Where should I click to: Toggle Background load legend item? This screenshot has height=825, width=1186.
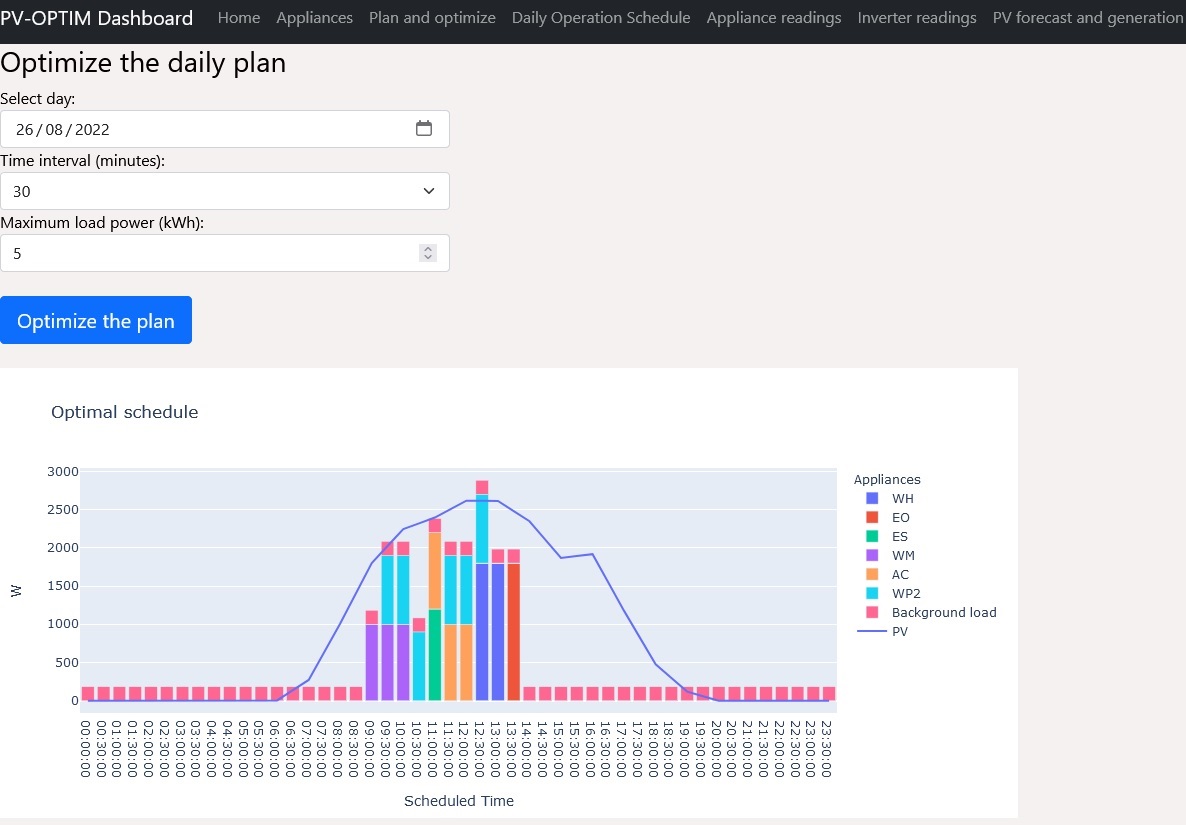(x=943, y=612)
